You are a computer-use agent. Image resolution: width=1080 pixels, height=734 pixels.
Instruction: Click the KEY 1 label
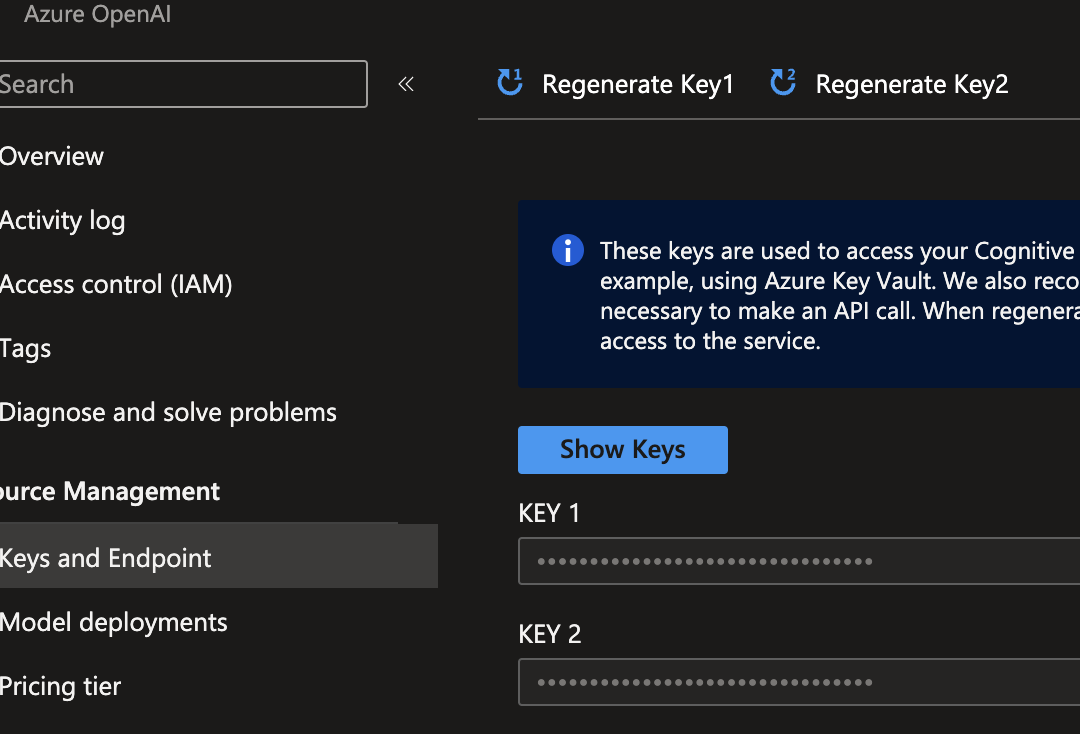click(x=549, y=513)
